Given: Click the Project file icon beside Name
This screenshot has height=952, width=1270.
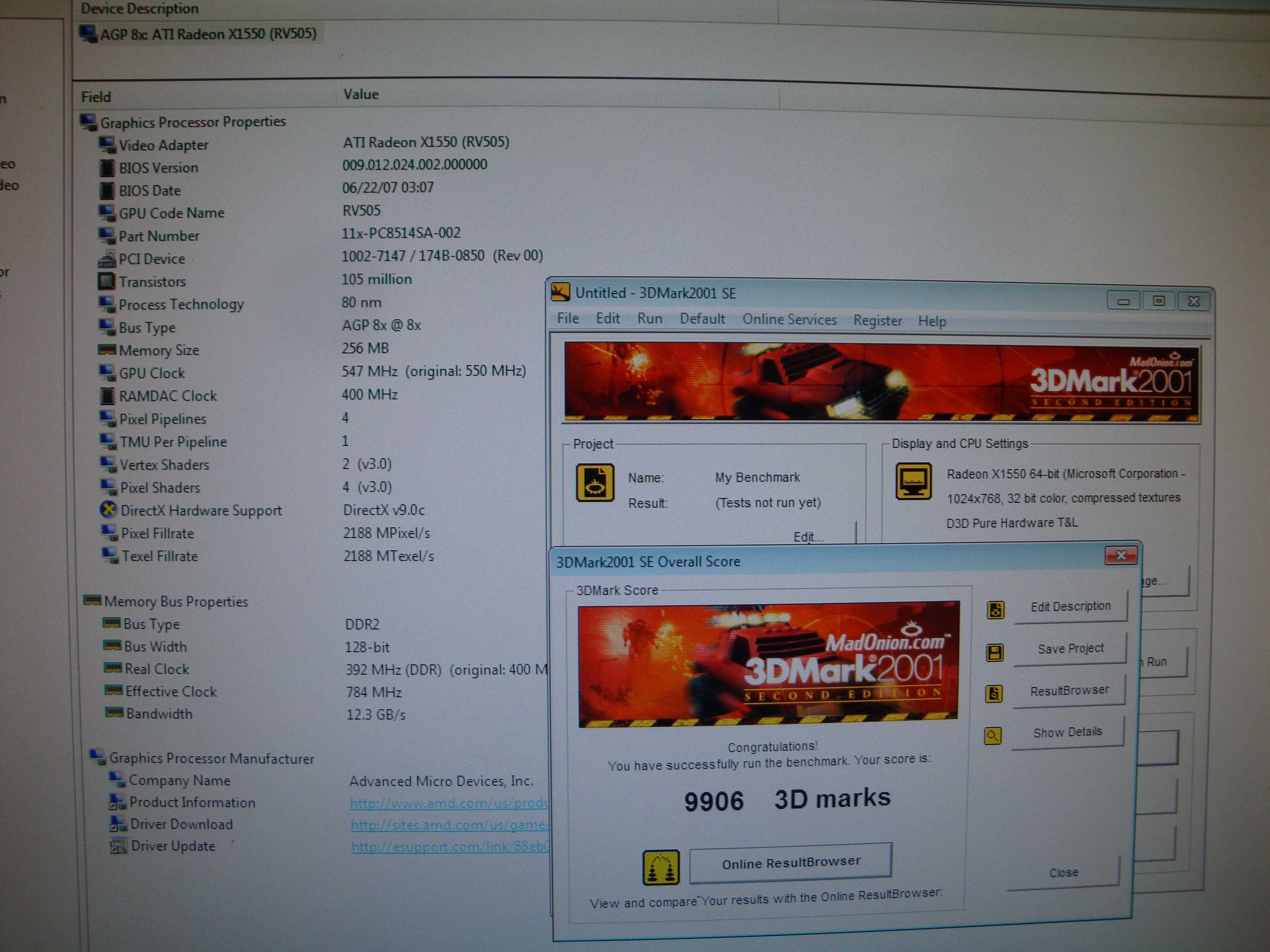Looking at the screenshot, I should pos(595,483).
